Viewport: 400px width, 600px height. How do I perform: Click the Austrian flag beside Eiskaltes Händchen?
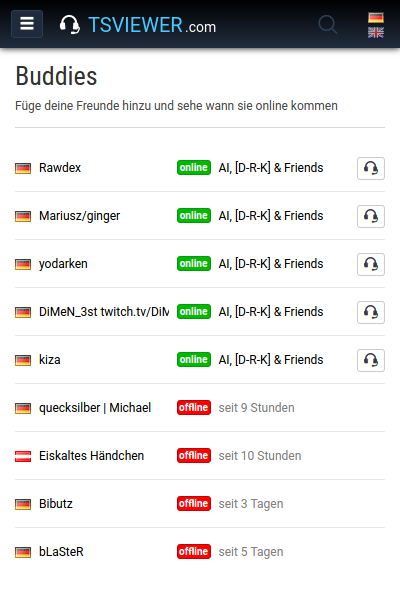23,456
